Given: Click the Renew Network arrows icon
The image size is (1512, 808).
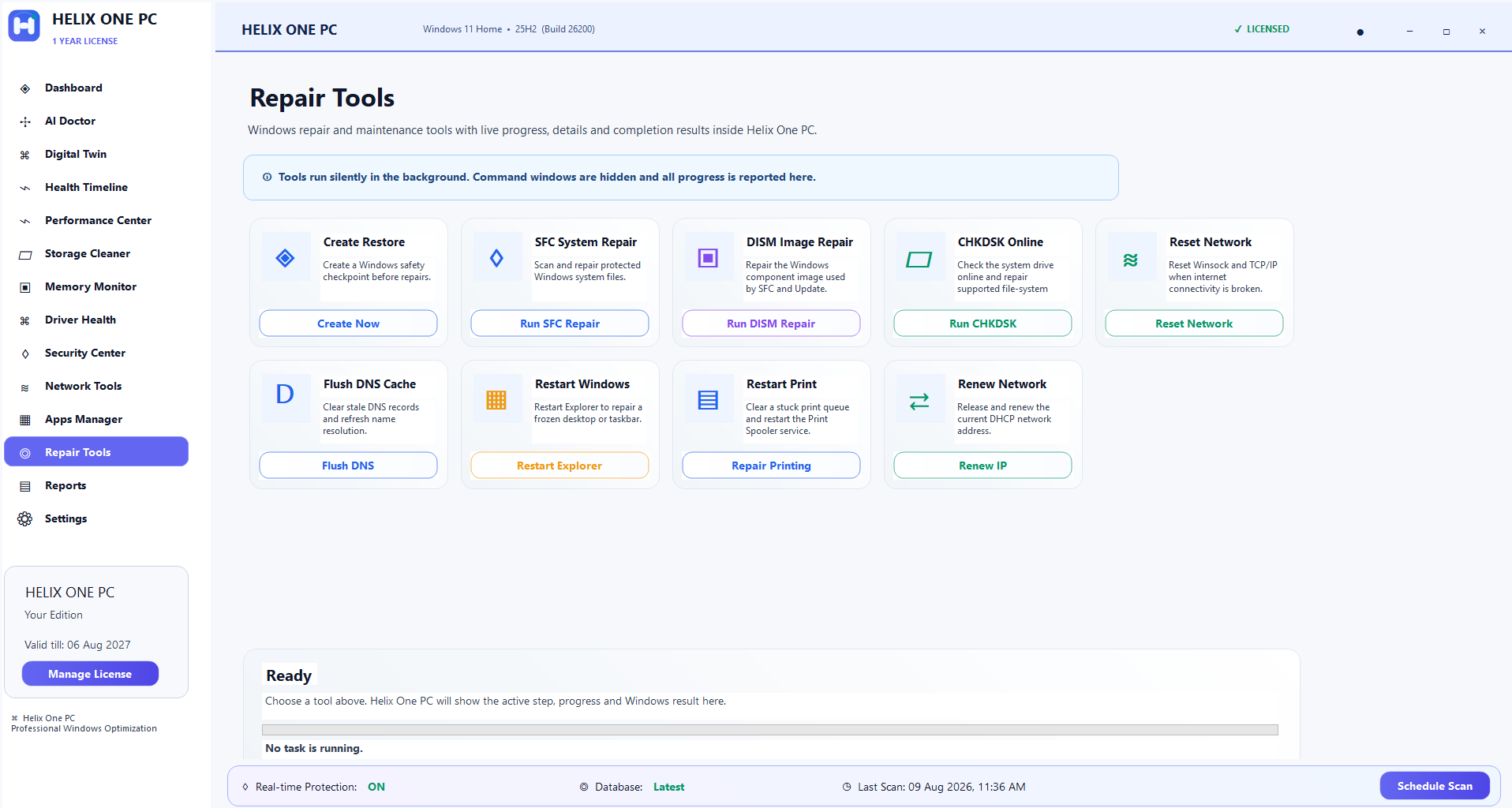Looking at the screenshot, I should tap(919, 402).
